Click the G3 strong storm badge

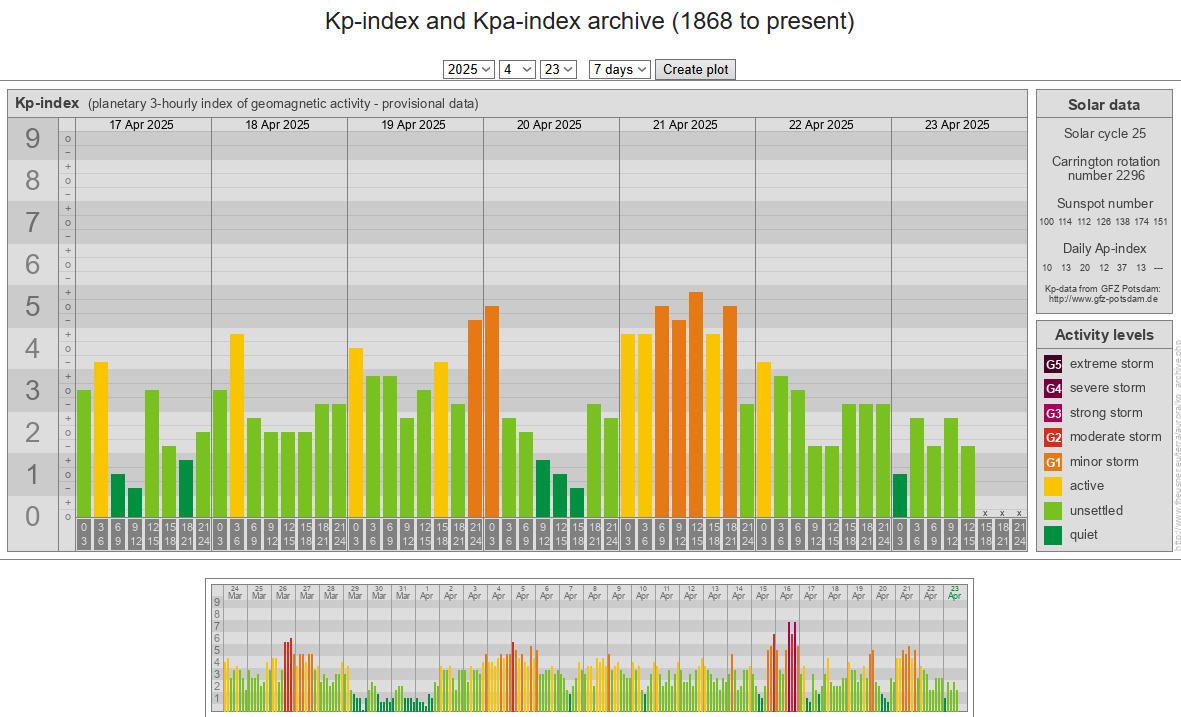pos(1053,413)
